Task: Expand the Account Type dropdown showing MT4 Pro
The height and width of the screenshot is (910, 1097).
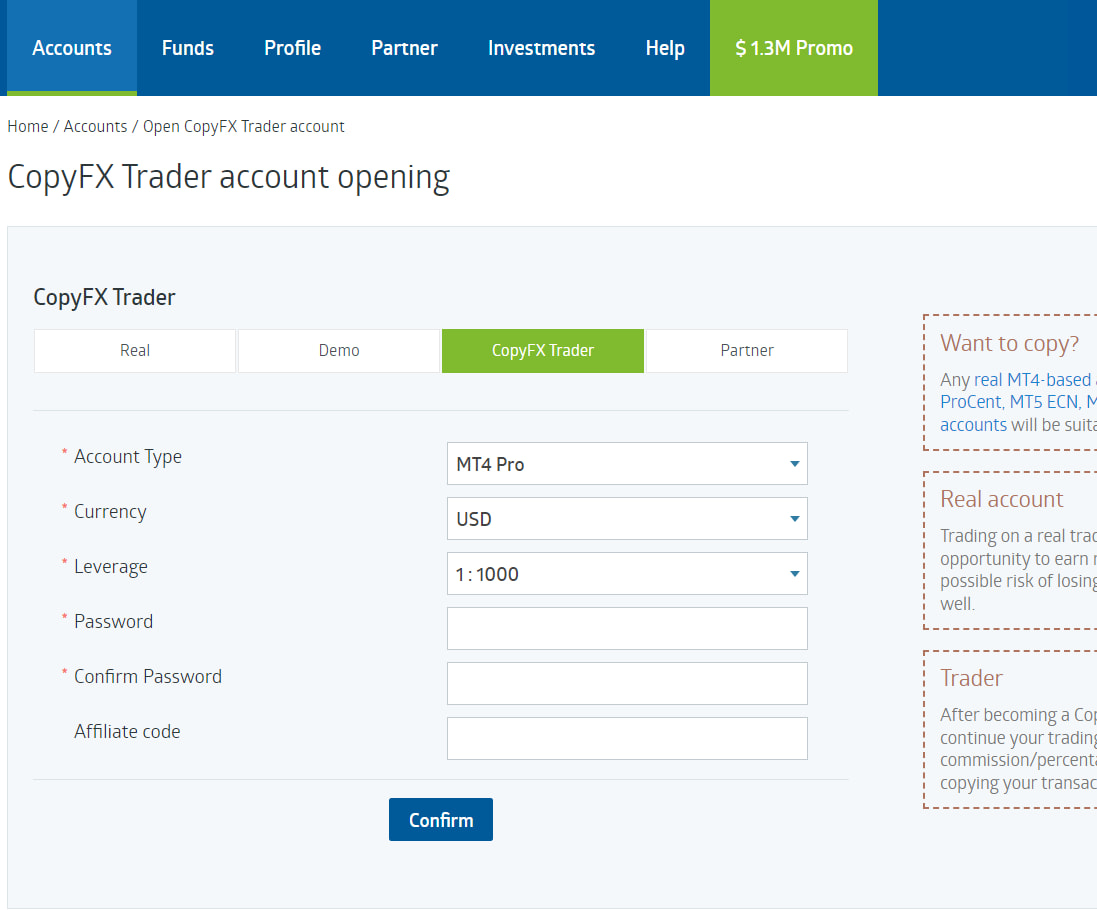Action: click(x=627, y=464)
